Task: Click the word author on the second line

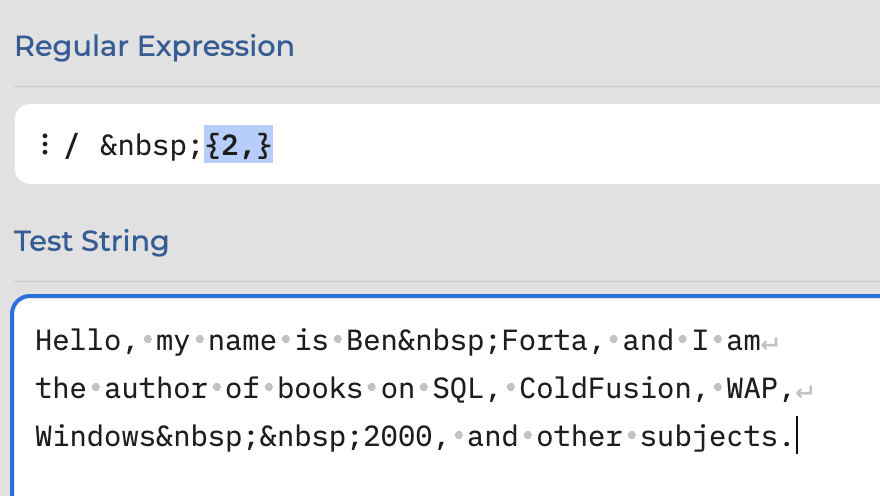Action: [156, 389]
